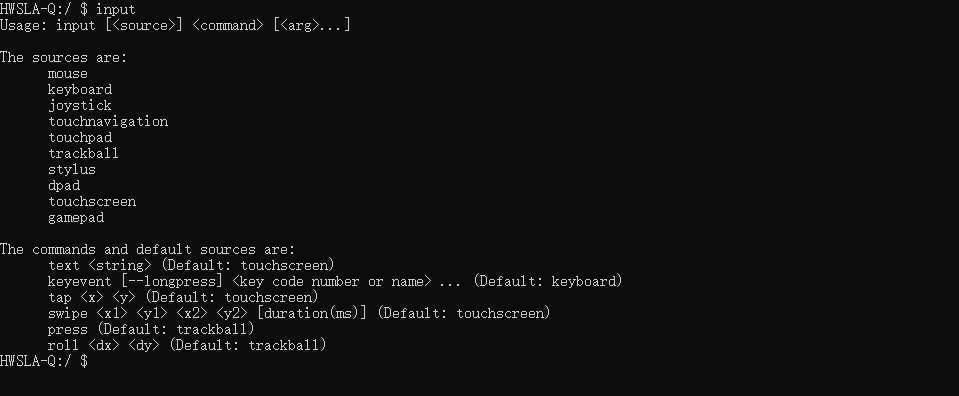
Task: Click the 'joystick' source line
Action: coord(80,106)
